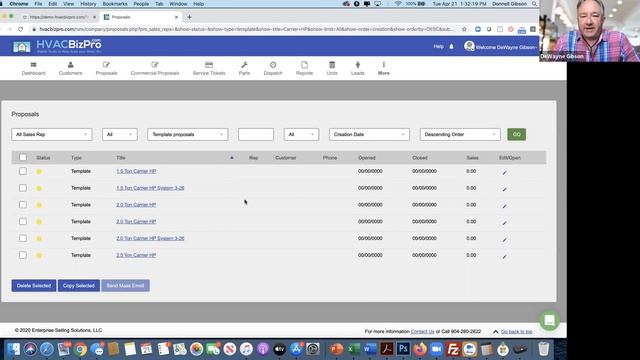640x360 pixels.
Task: Check the 2.5 Ton Carrier HP row checkbox
Action: [23, 255]
